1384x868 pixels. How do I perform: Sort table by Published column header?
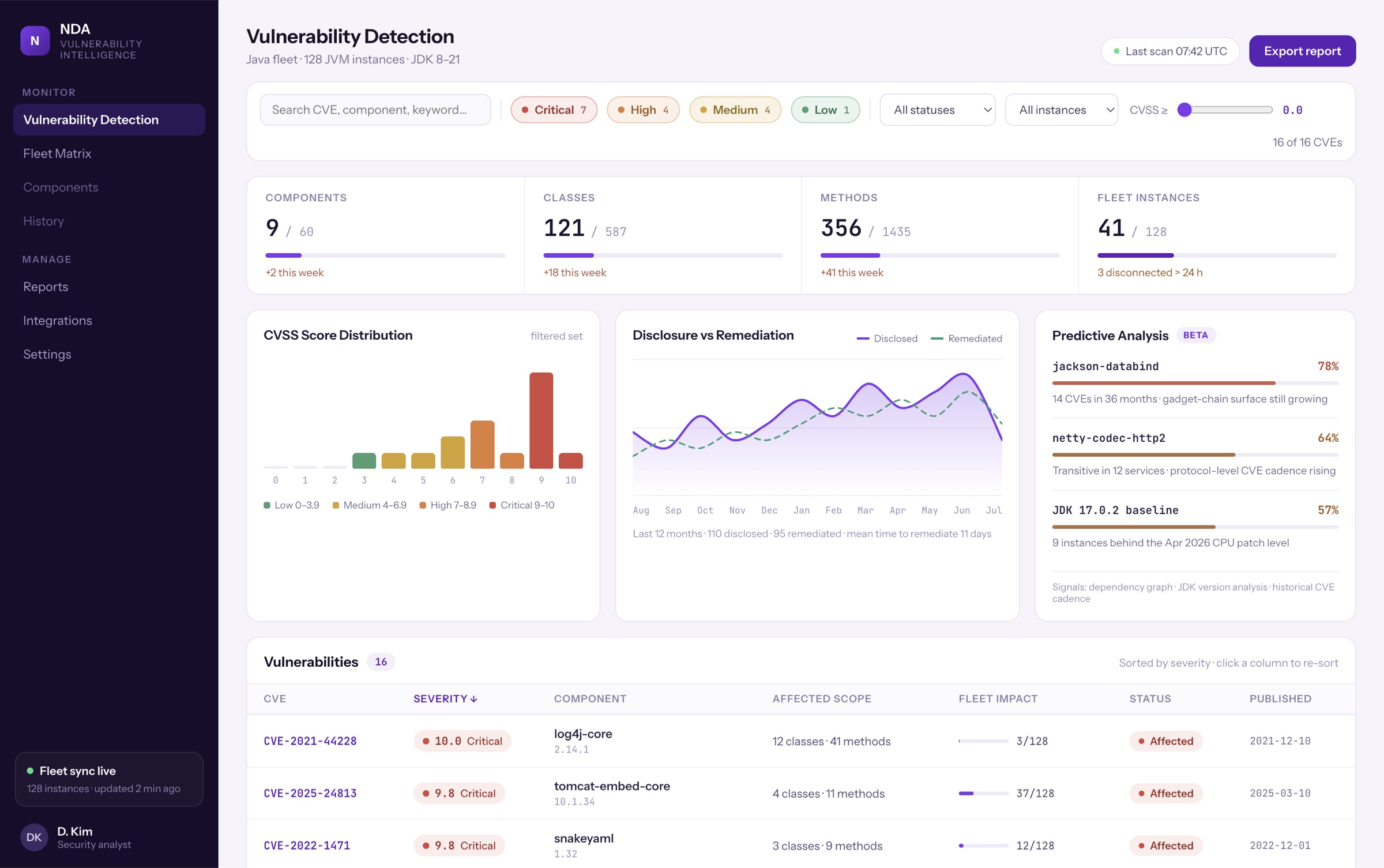(1280, 698)
